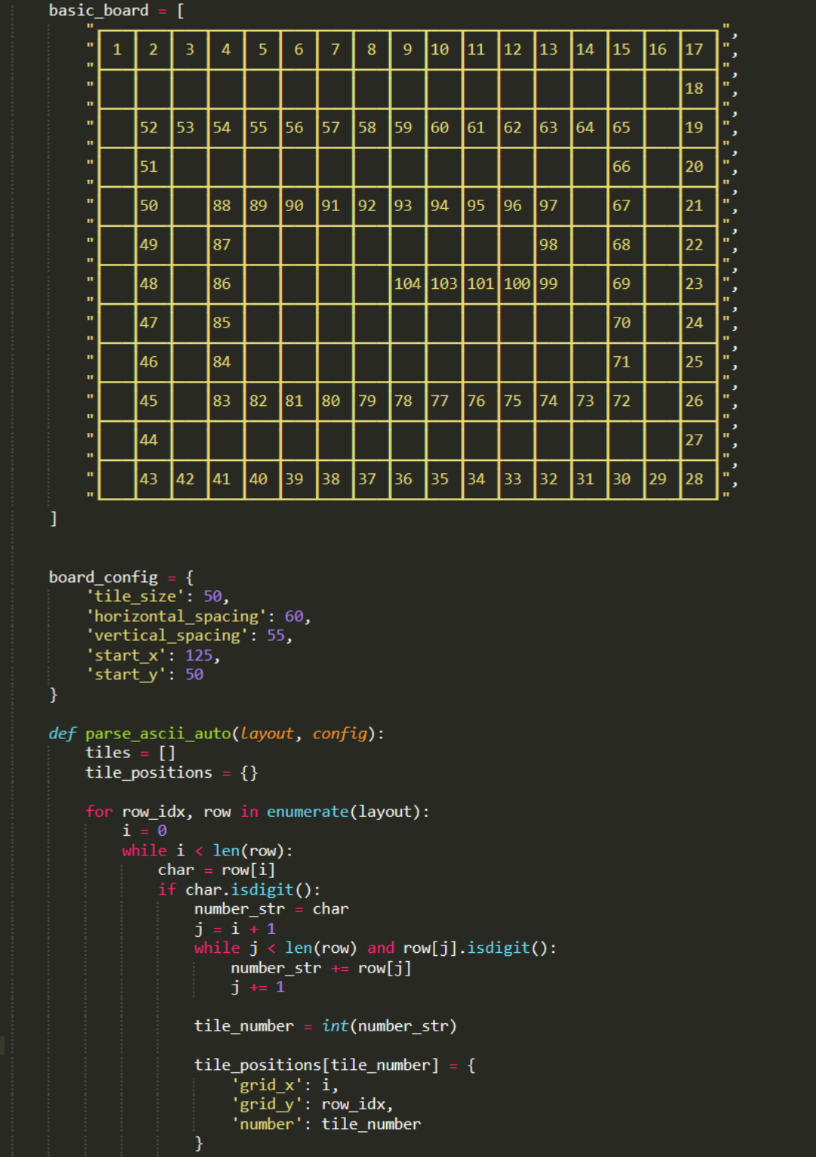Click the 'j = i + 1' line

235,929
